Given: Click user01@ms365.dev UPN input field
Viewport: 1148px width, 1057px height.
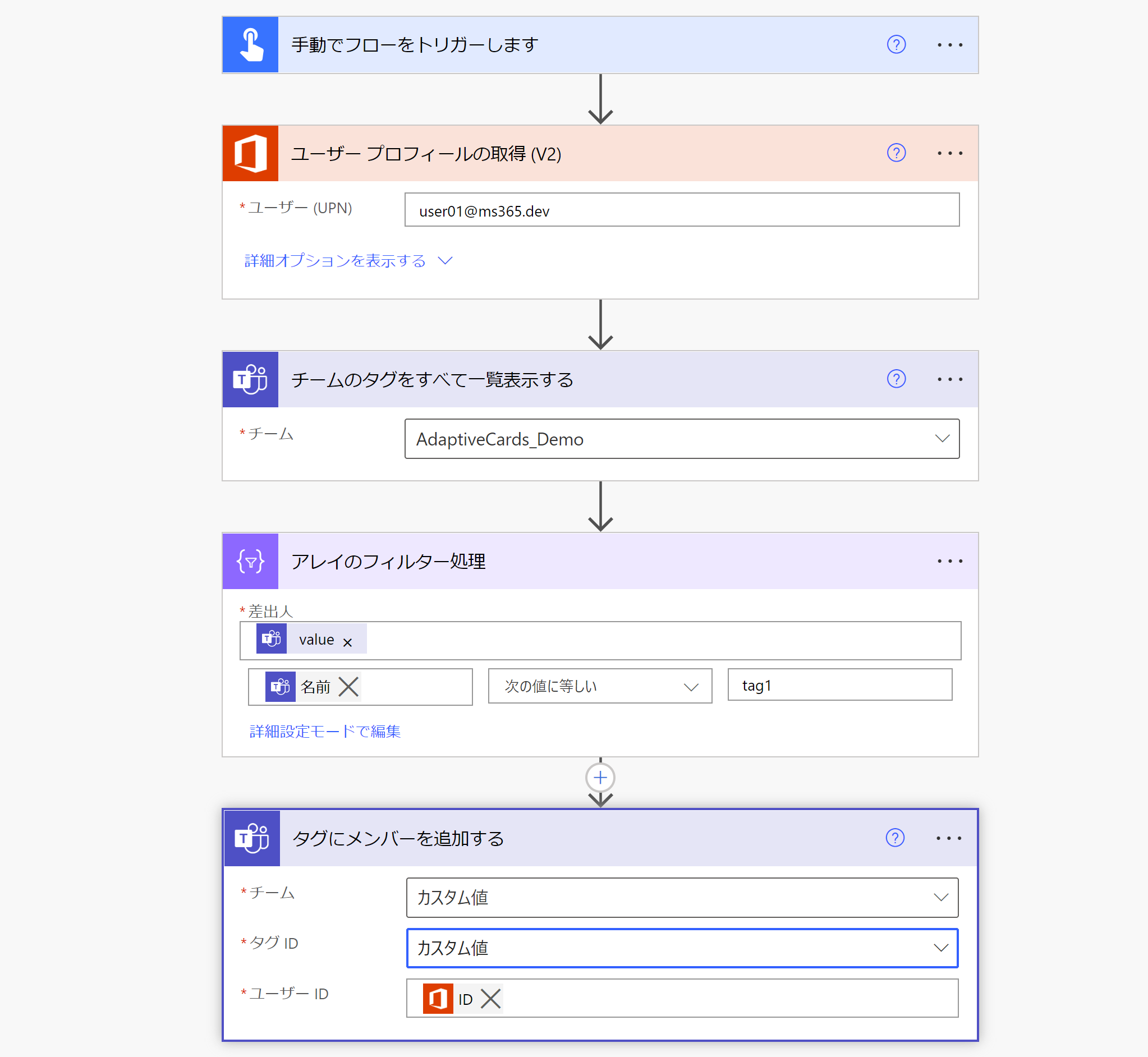Looking at the screenshot, I should pyautogui.click(x=681, y=210).
